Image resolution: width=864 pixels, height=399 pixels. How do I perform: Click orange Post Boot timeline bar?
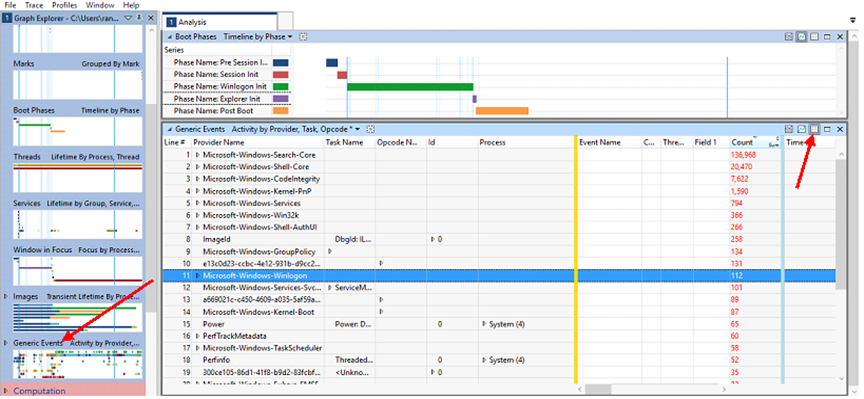tap(502, 111)
